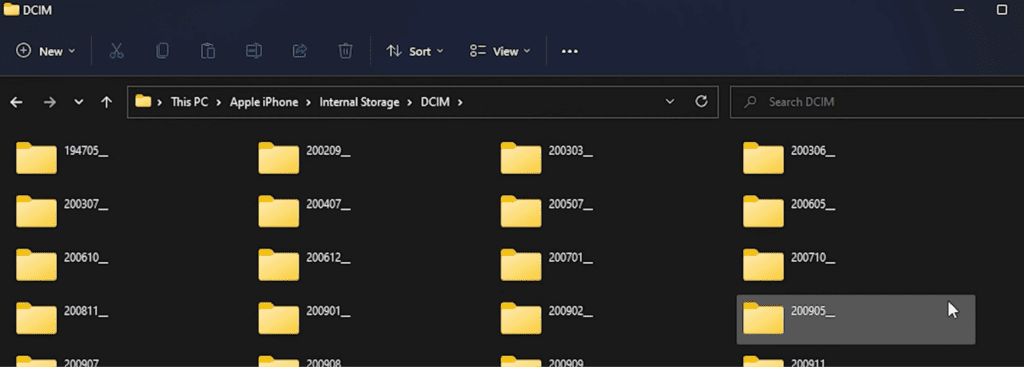Image resolution: width=1024 pixels, height=367 pixels.
Task: Click the Search DCIM field
Action: (876, 102)
